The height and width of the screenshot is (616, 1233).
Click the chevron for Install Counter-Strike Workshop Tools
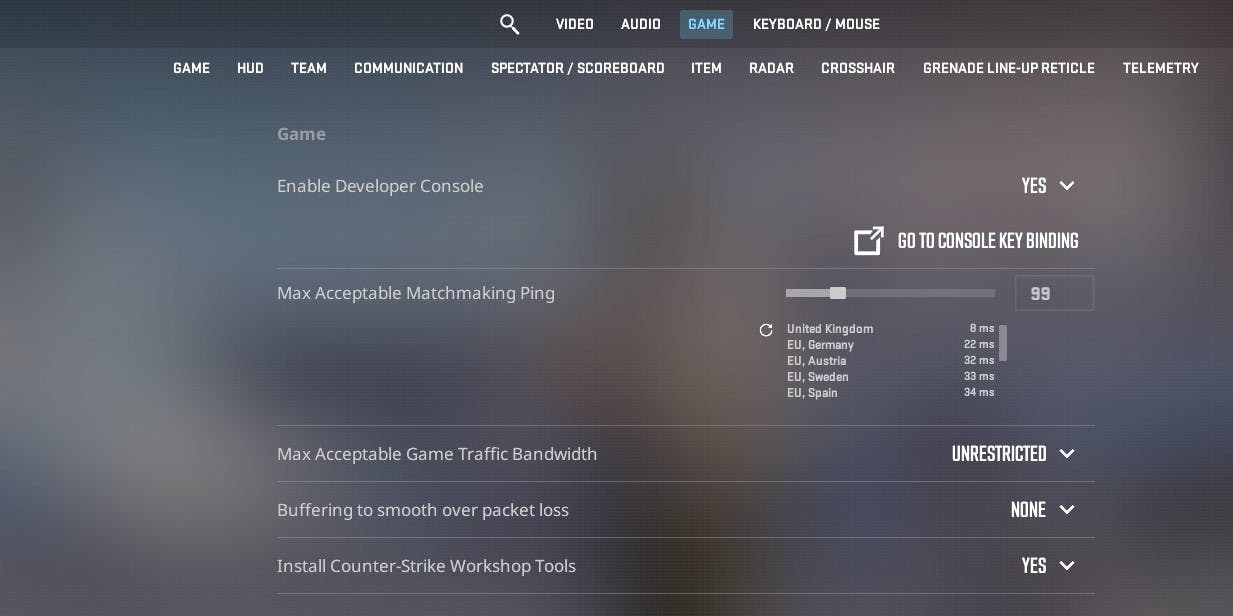point(1066,566)
